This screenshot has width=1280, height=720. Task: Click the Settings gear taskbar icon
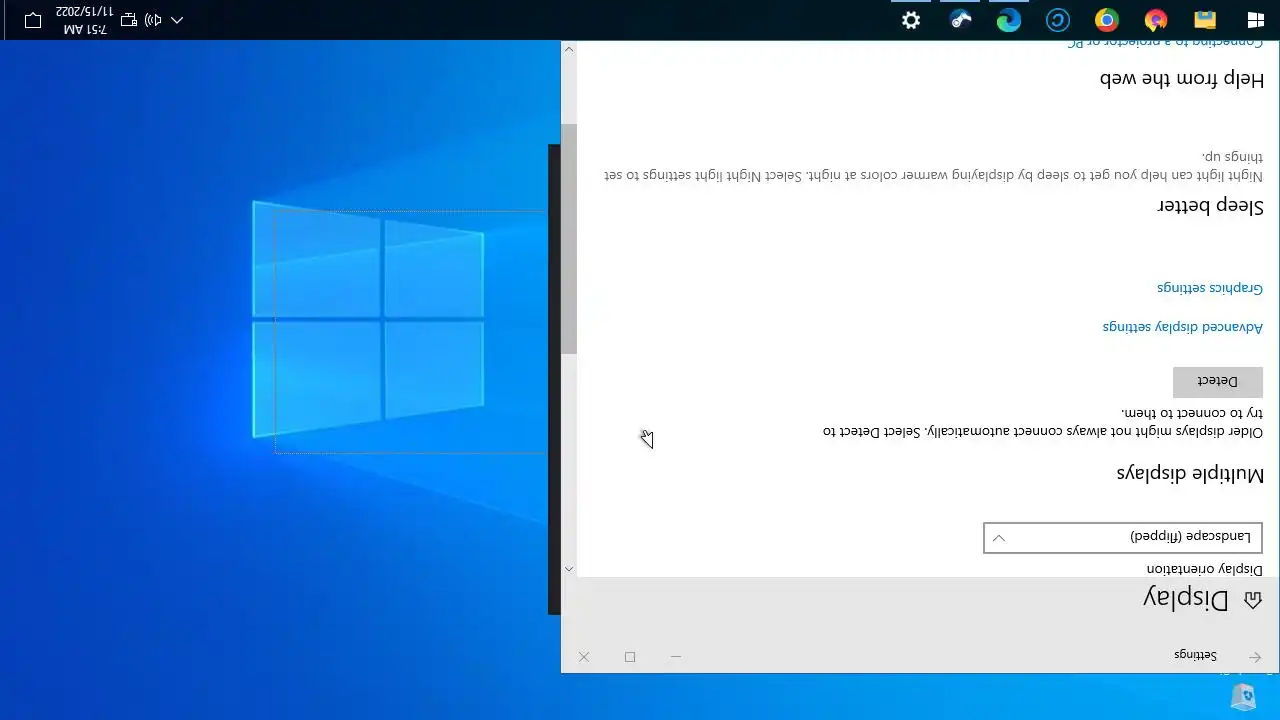[x=911, y=20]
